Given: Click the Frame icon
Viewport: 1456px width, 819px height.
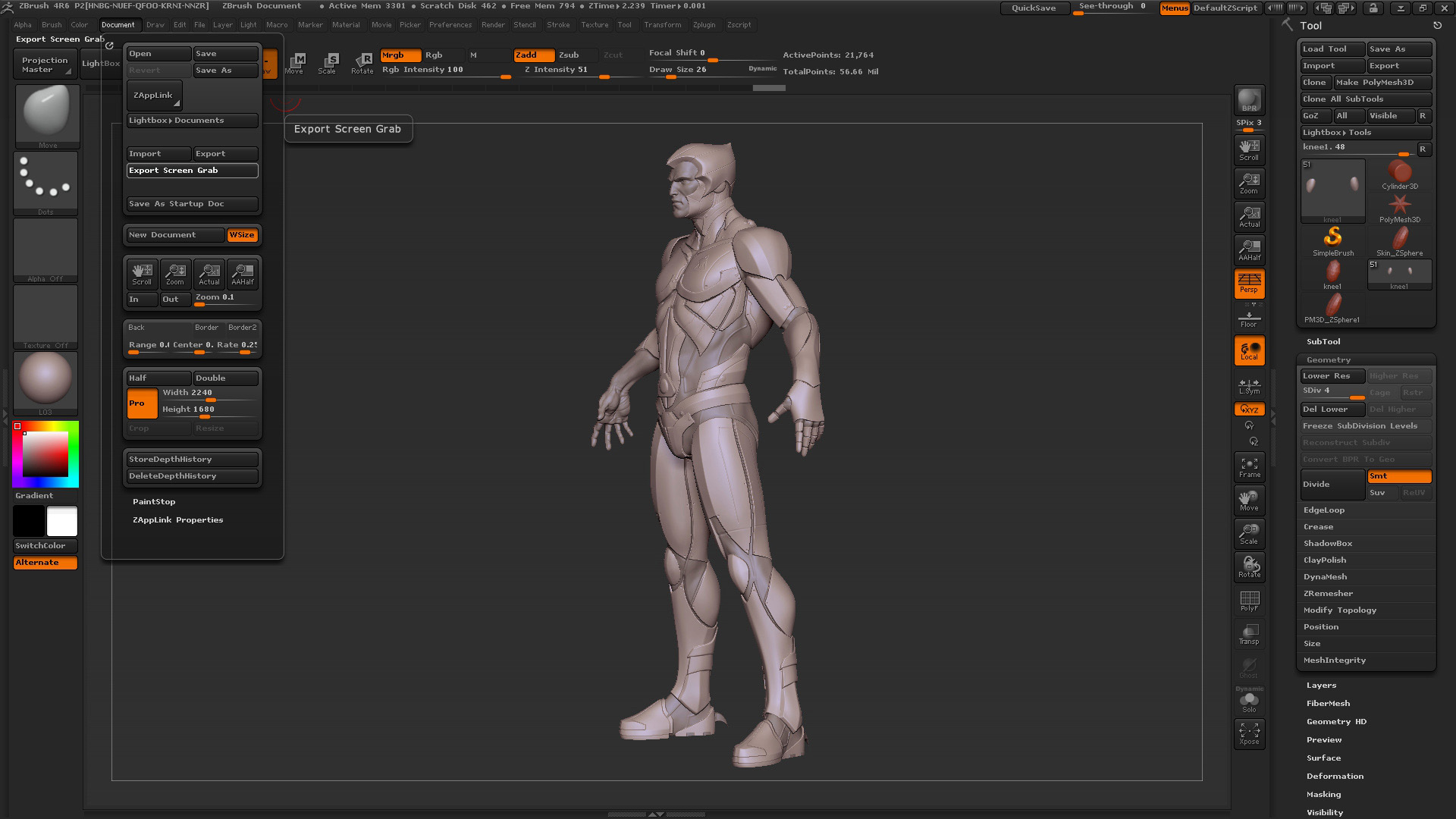Looking at the screenshot, I should [1249, 468].
